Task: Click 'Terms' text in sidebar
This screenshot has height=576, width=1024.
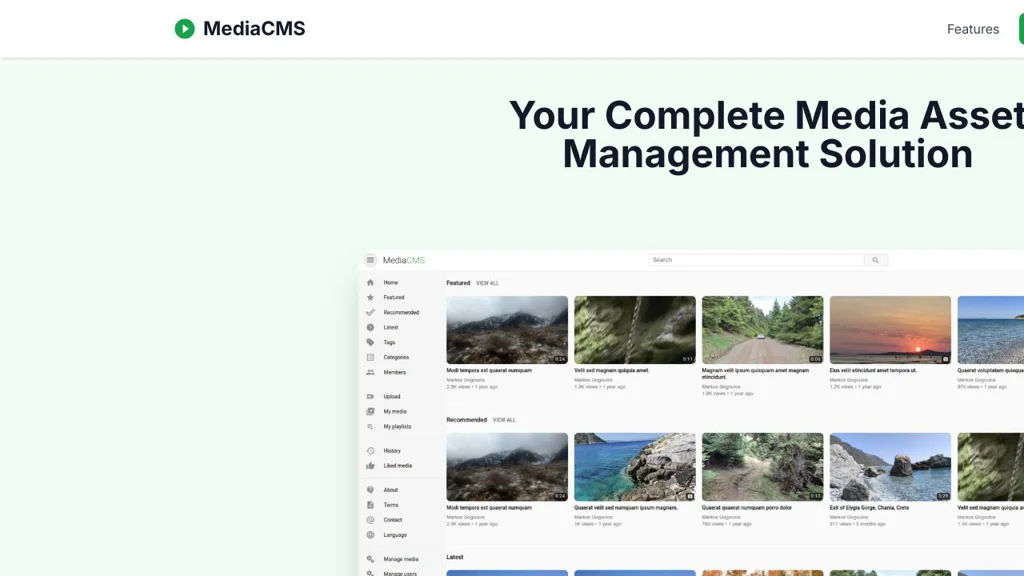Action: coord(391,505)
